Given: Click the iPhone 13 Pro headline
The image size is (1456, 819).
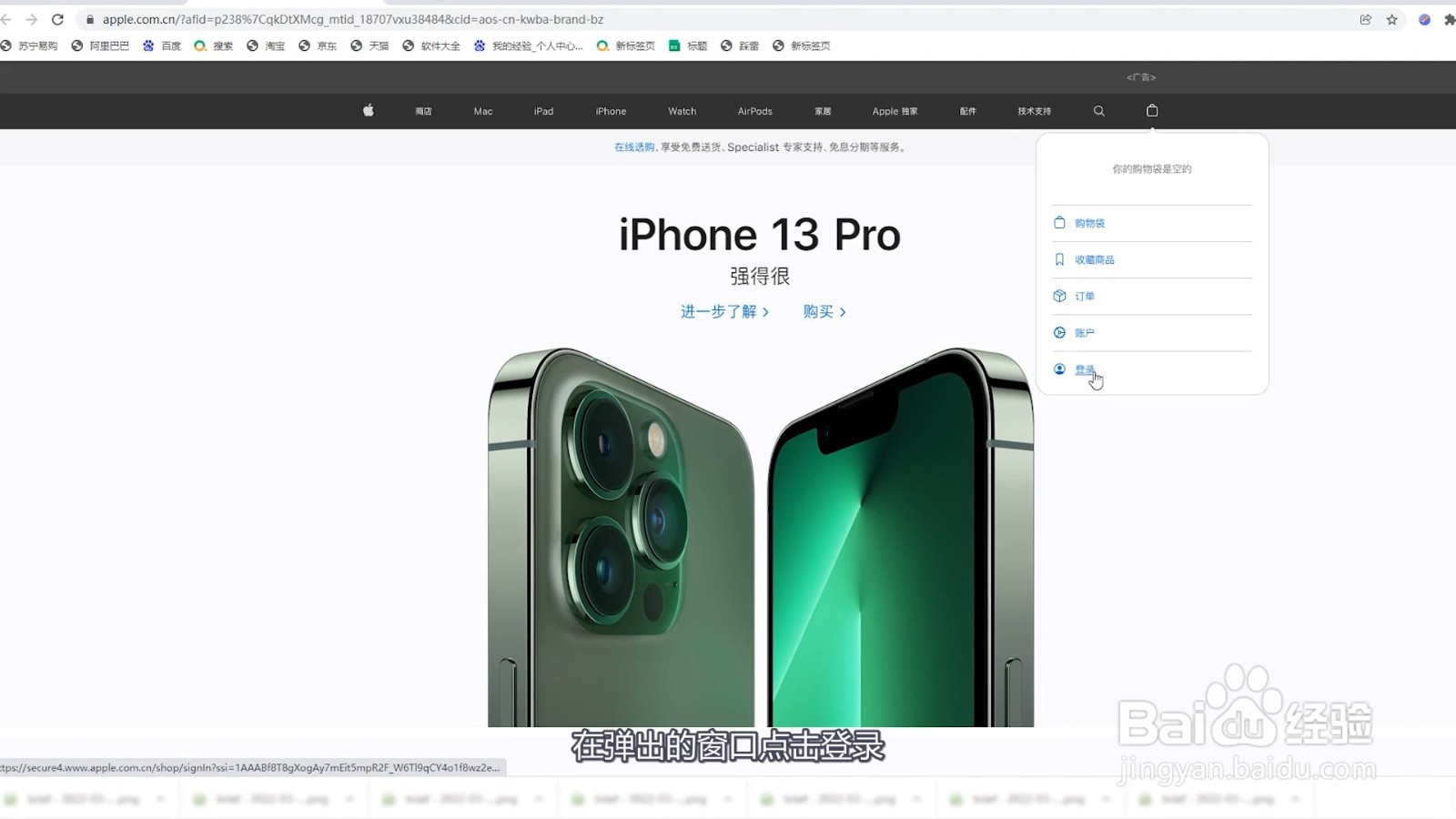Looking at the screenshot, I should (x=760, y=235).
